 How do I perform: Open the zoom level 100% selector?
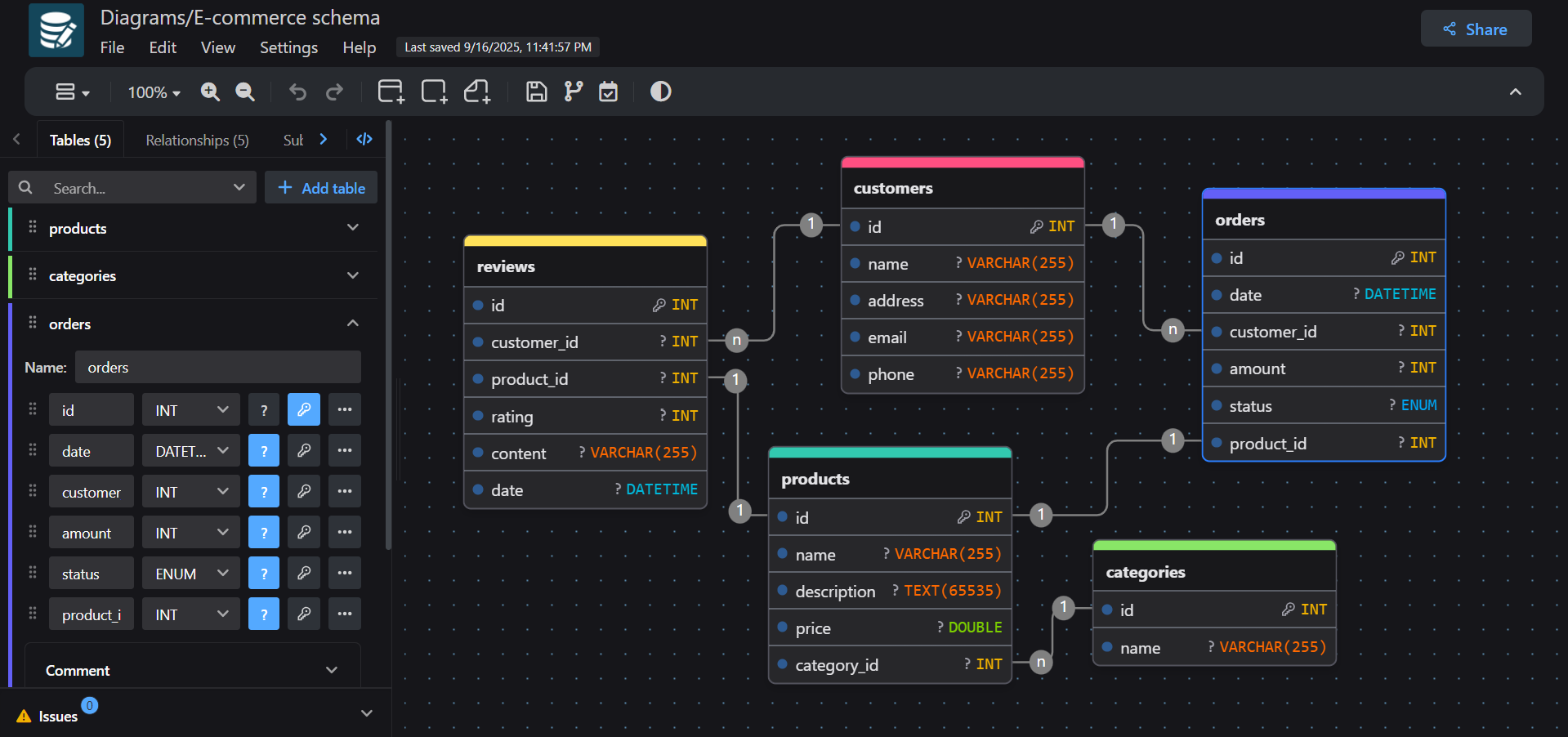click(151, 92)
